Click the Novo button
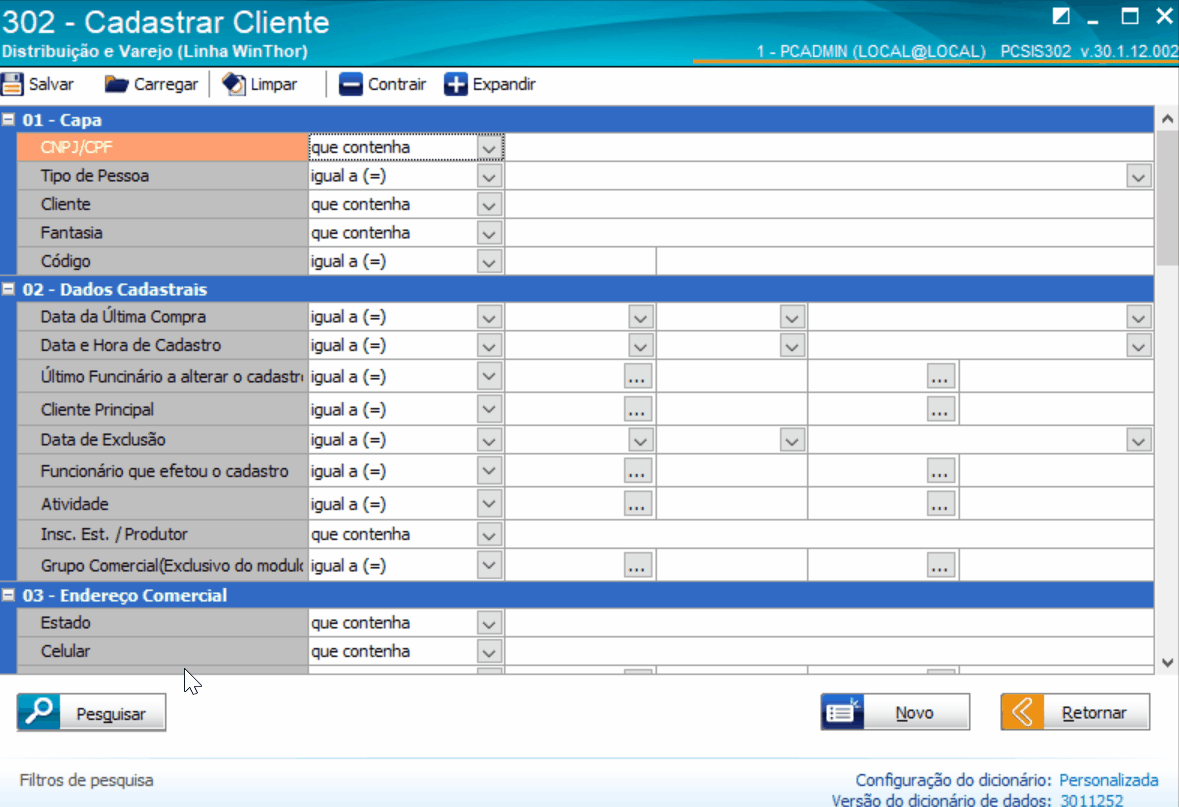The height and width of the screenshot is (807, 1179). click(896, 711)
